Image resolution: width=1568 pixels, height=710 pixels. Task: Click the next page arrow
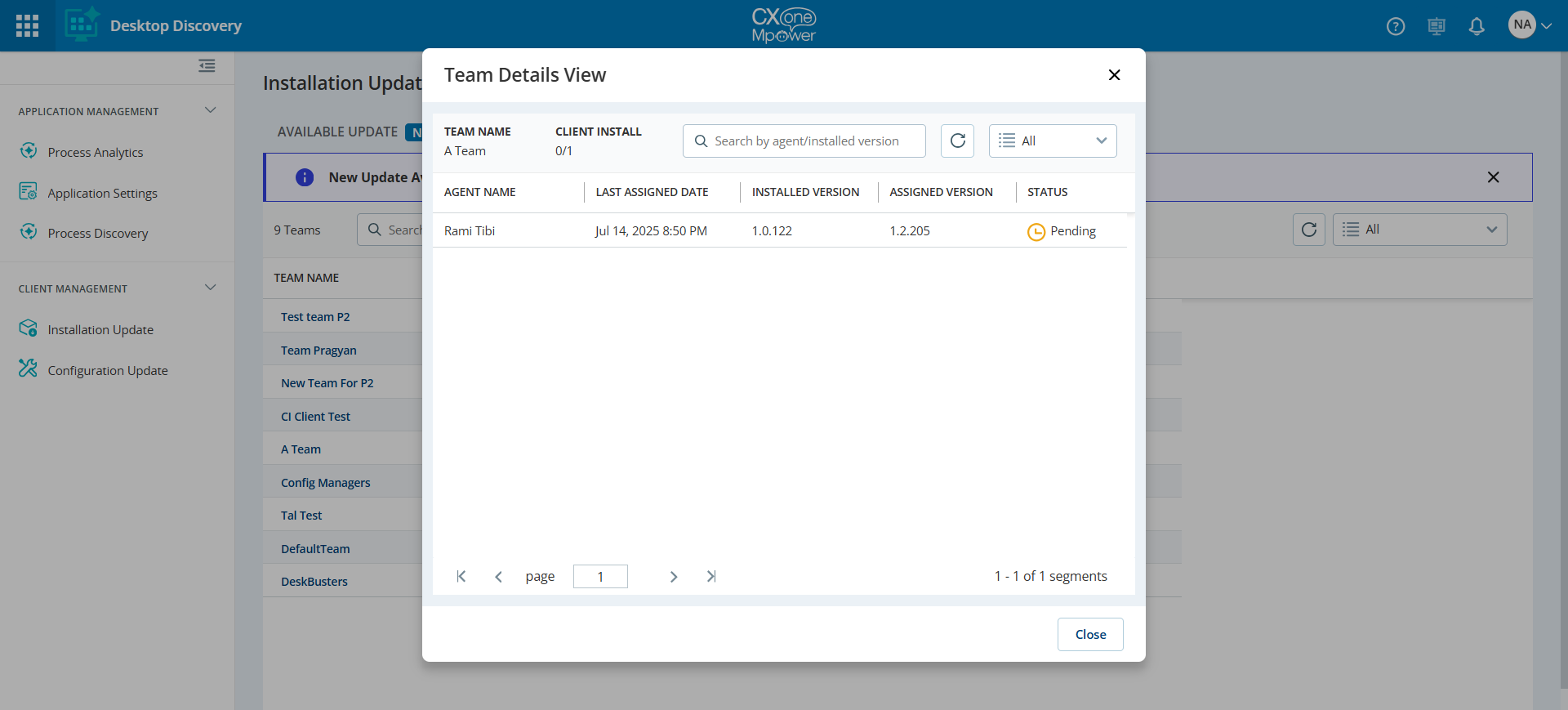point(674,577)
